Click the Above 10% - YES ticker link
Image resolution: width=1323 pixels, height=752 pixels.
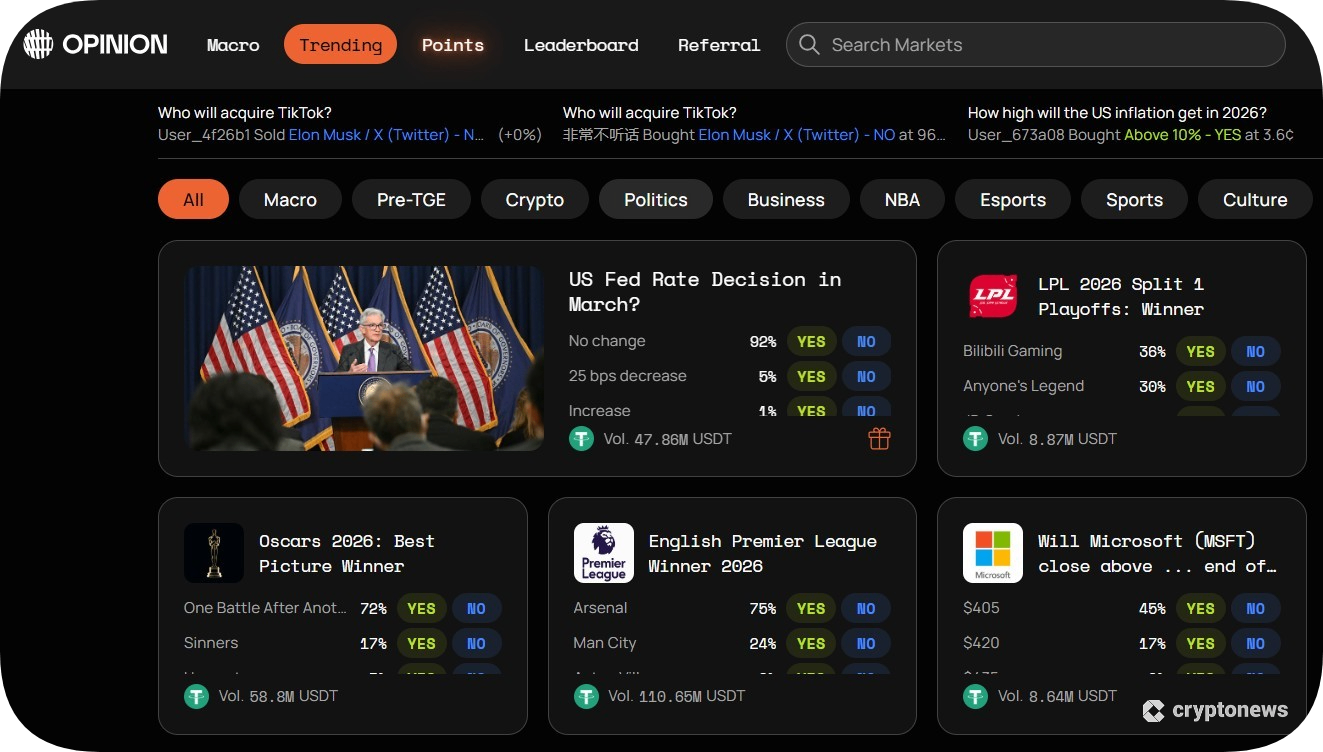1183,135
